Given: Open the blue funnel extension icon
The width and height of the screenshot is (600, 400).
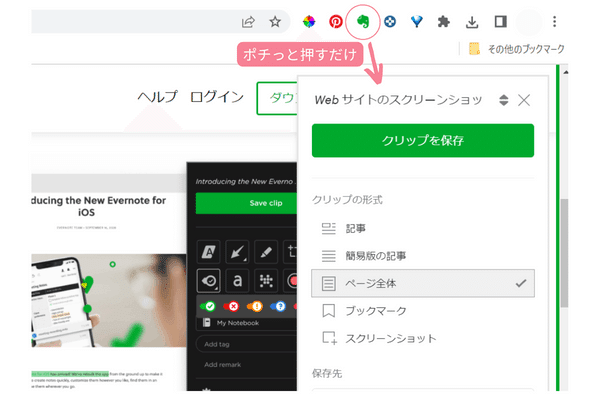Looking at the screenshot, I should pyautogui.click(x=417, y=22).
